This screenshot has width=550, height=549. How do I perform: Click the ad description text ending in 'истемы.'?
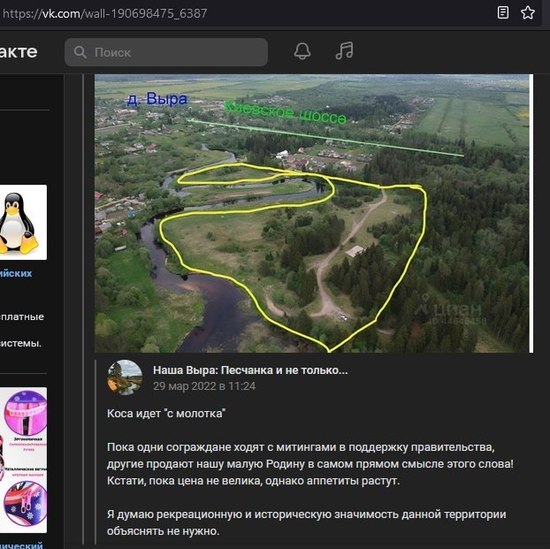click(x=20, y=343)
